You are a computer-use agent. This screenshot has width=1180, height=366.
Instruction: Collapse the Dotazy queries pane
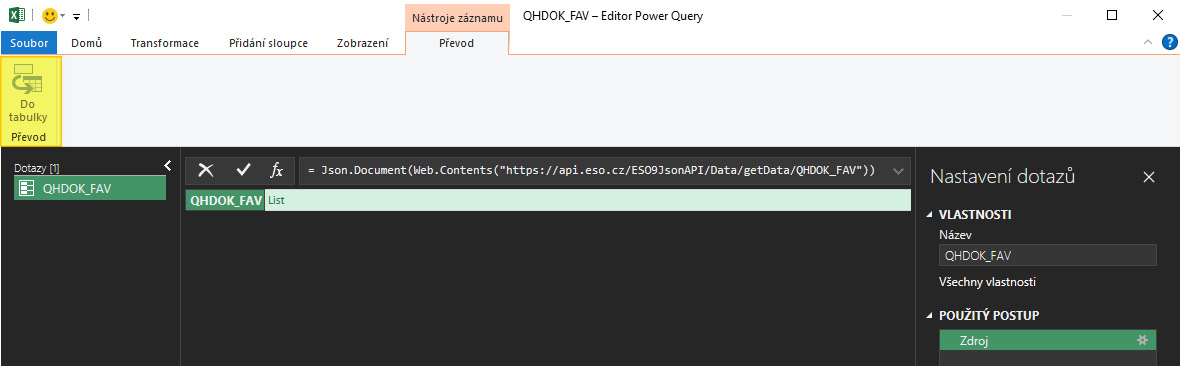tap(168, 165)
